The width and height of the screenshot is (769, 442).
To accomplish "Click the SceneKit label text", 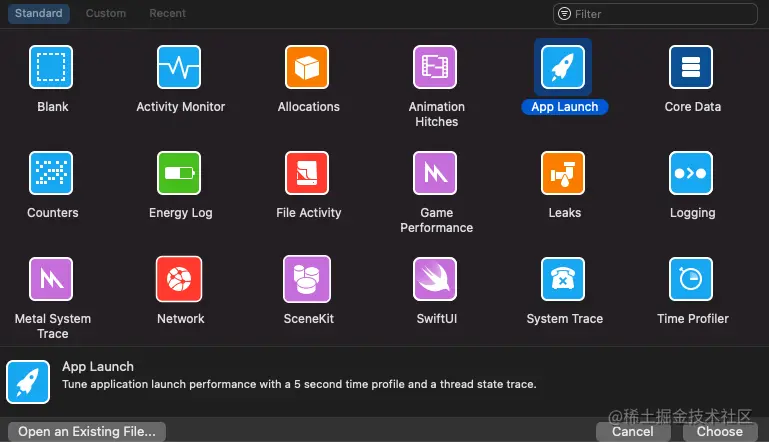I will (308, 319).
